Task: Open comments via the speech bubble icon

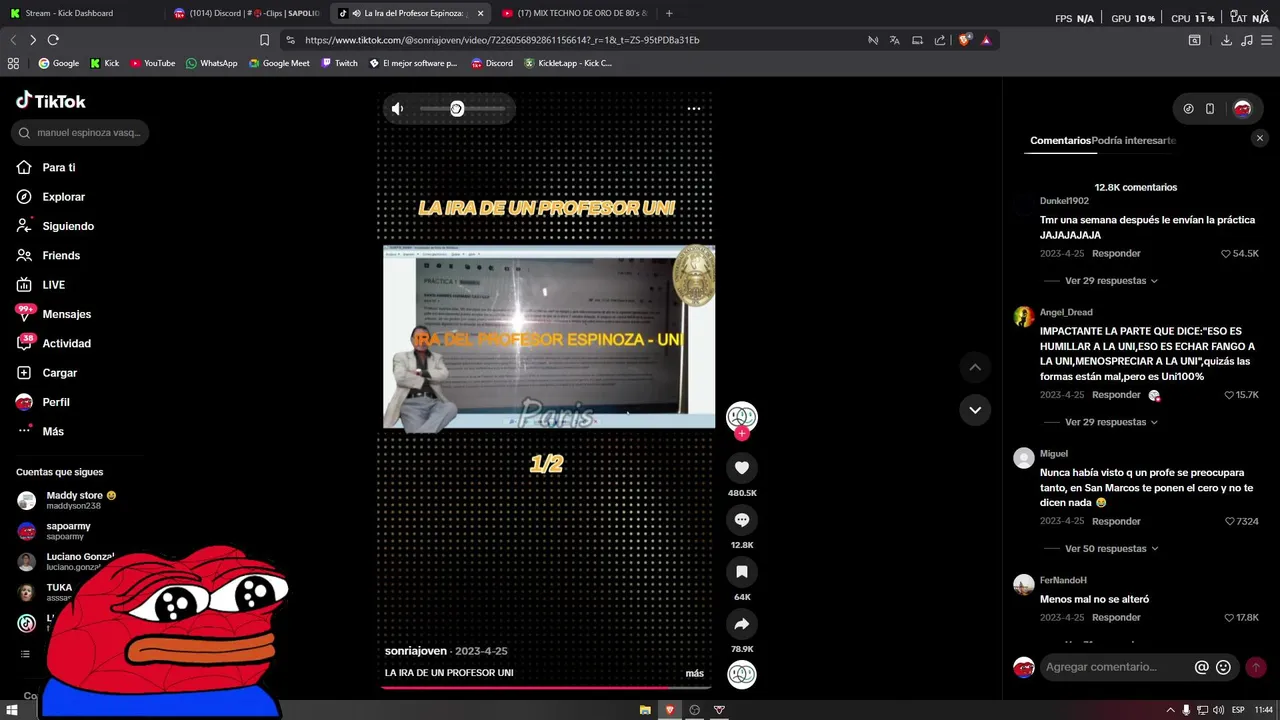Action: [742, 520]
